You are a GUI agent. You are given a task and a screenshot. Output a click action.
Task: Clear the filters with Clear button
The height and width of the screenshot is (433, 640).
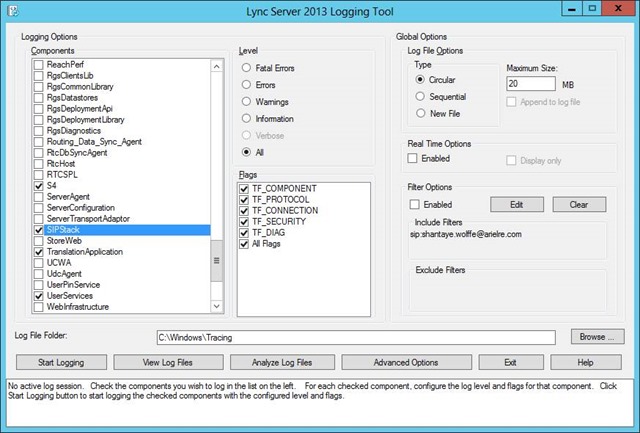(x=579, y=204)
